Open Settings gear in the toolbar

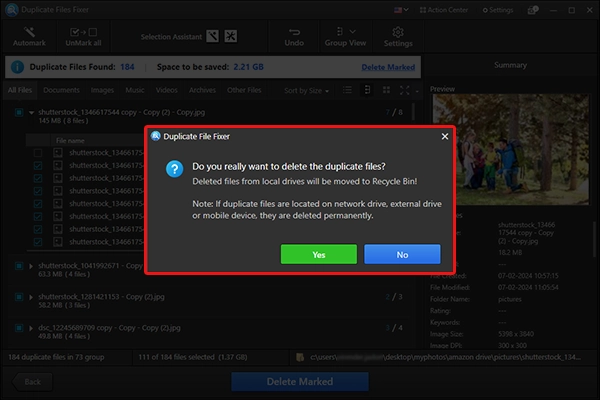(x=398, y=37)
